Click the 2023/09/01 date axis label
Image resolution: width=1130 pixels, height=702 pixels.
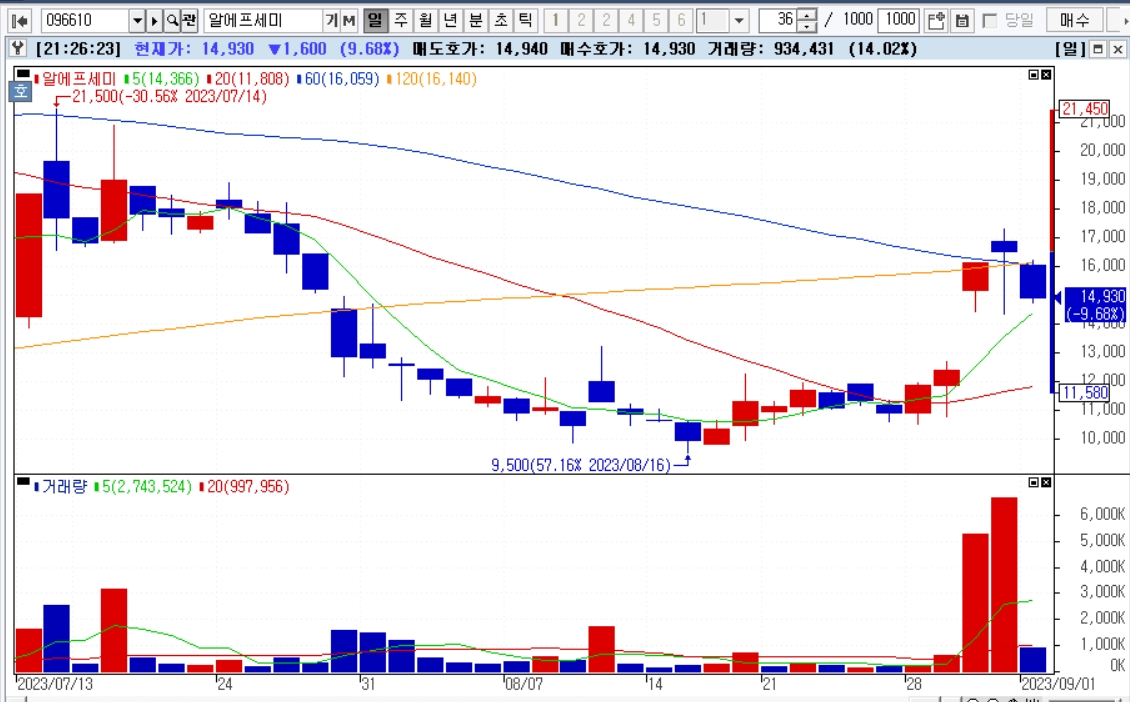(1057, 683)
